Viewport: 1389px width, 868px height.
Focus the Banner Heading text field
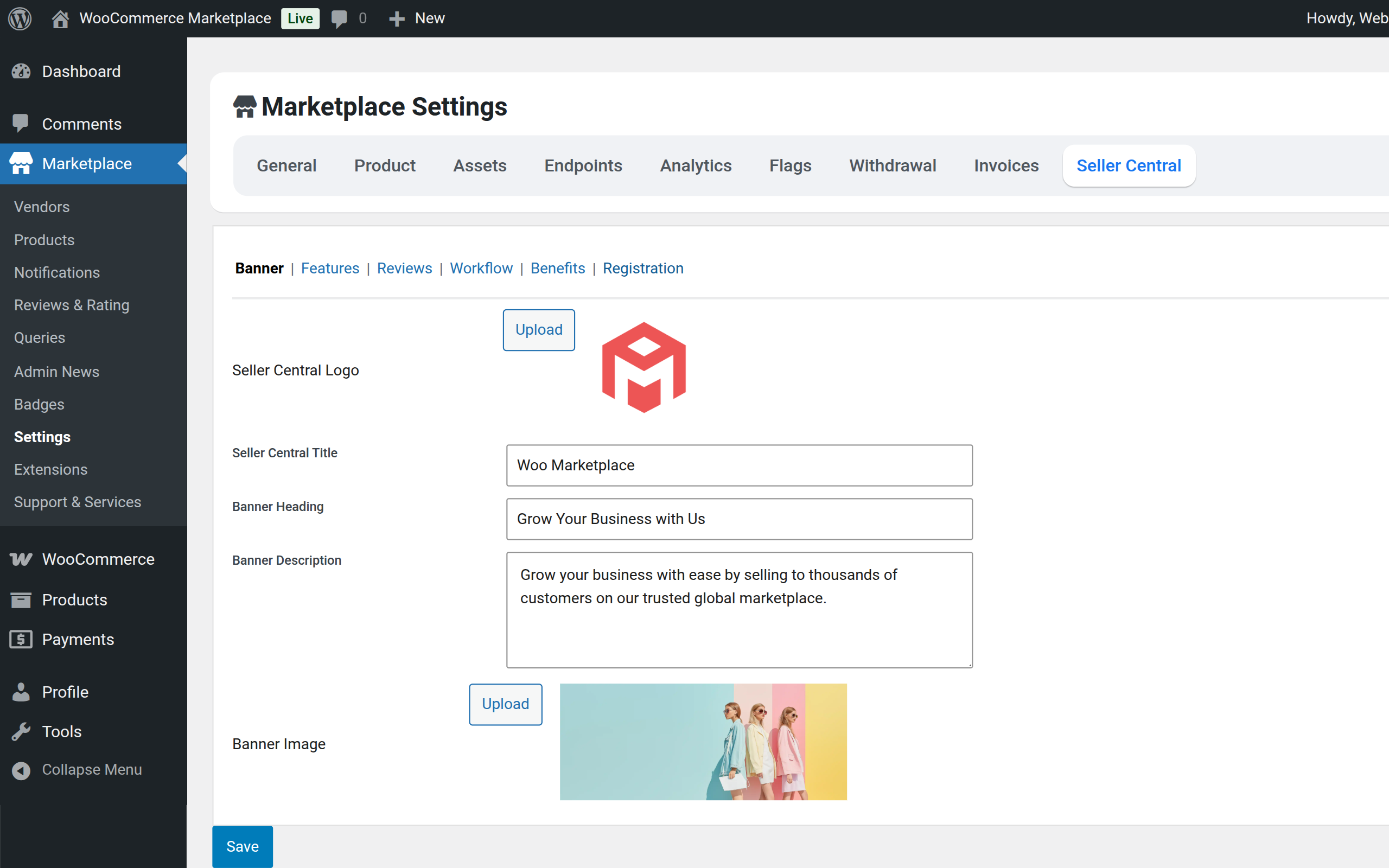pyautogui.click(x=738, y=519)
